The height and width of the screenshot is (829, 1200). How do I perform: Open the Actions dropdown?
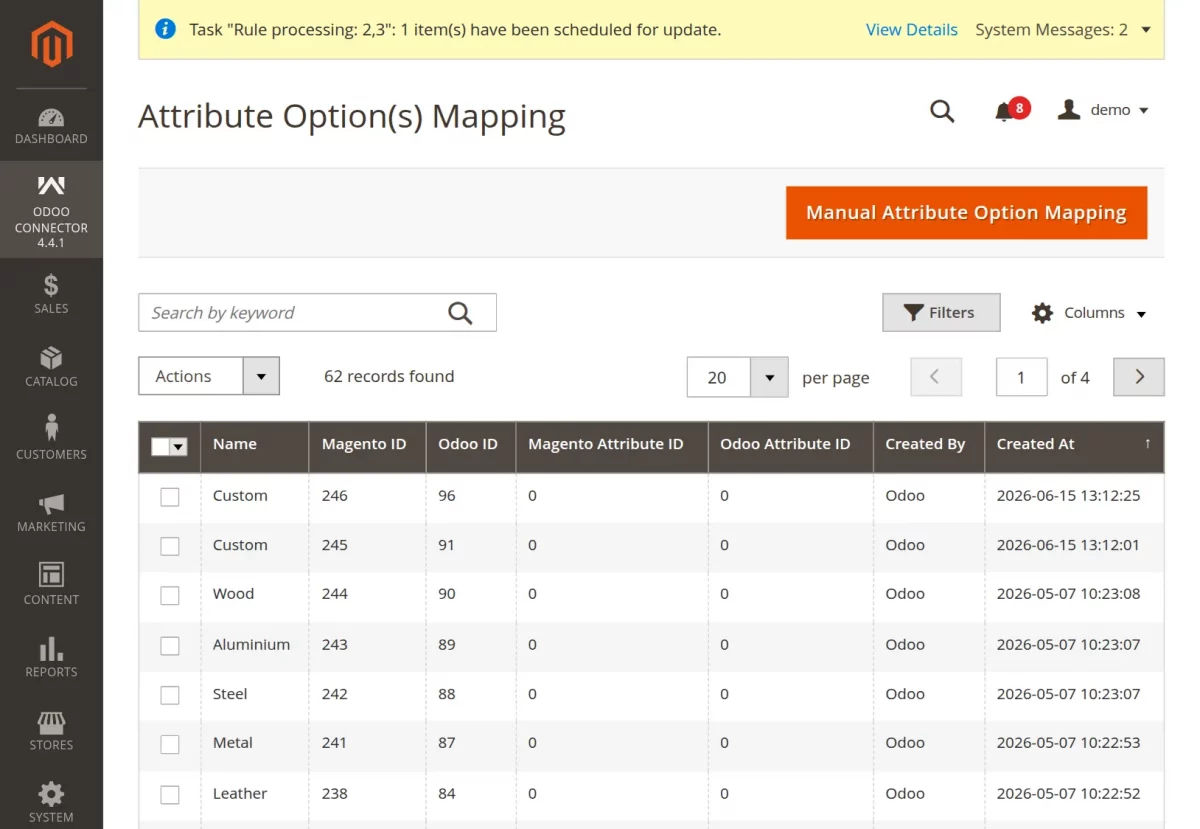coord(209,376)
